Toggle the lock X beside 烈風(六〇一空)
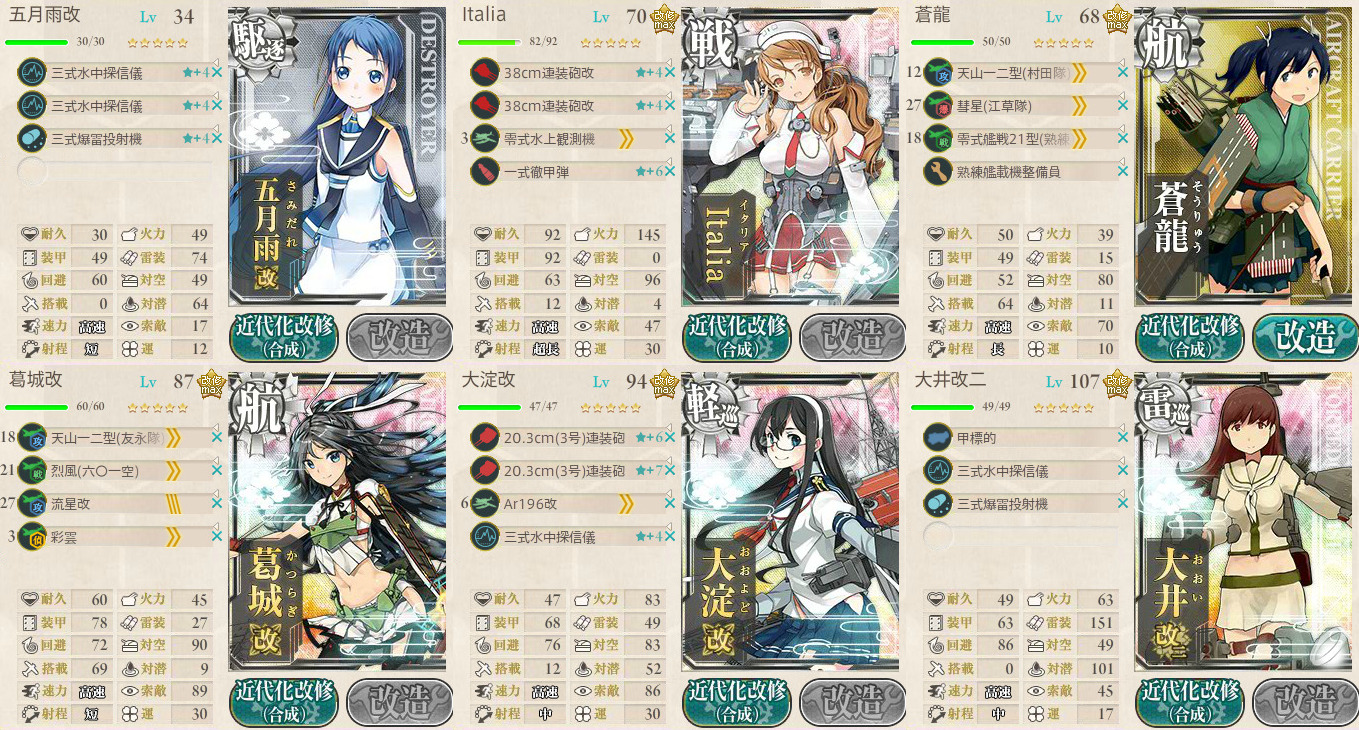The image size is (1359, 730). coord(217,470)
